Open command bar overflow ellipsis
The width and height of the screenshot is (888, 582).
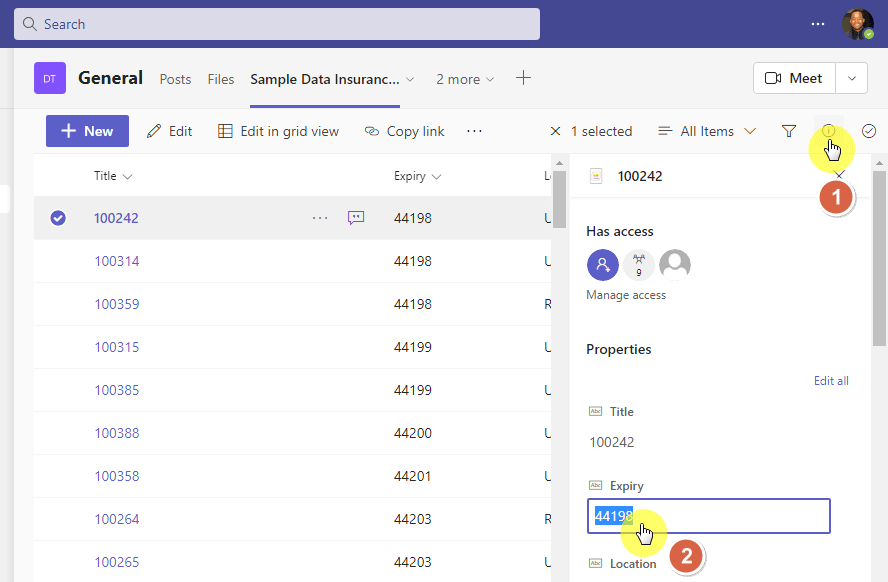474,131
